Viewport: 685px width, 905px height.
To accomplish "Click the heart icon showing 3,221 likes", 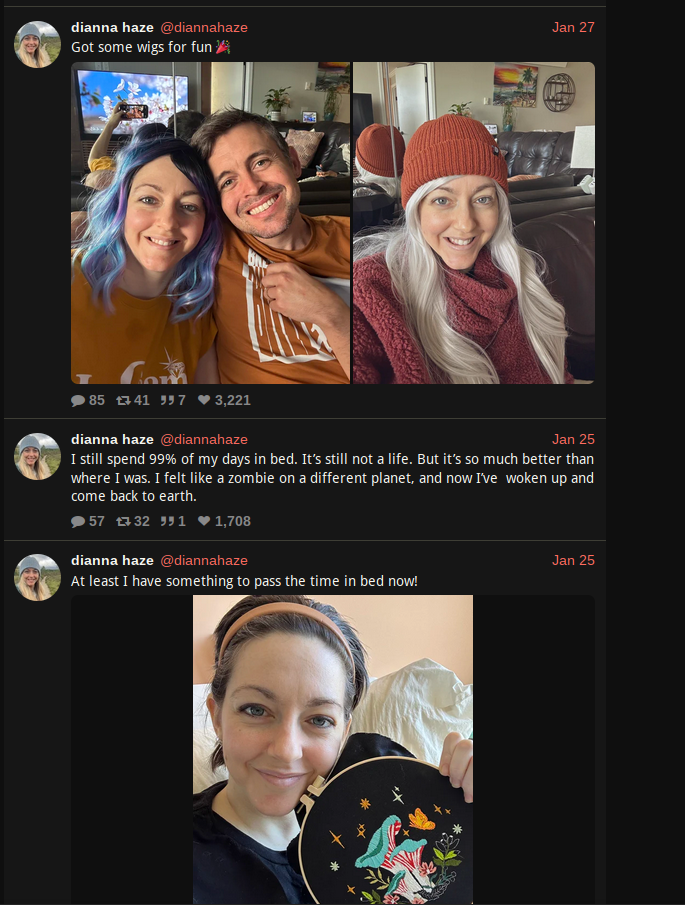I will (204, 400).
